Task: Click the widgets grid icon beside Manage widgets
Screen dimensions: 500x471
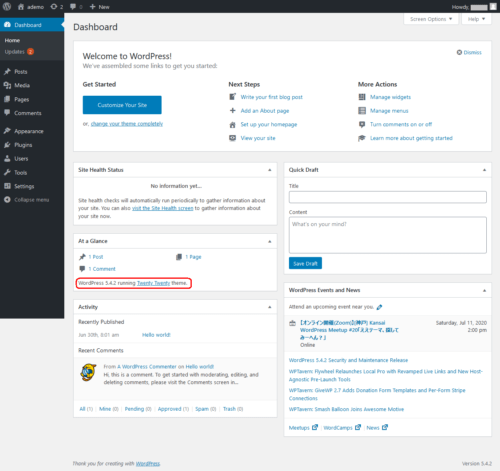Action: tap(362, 97)
